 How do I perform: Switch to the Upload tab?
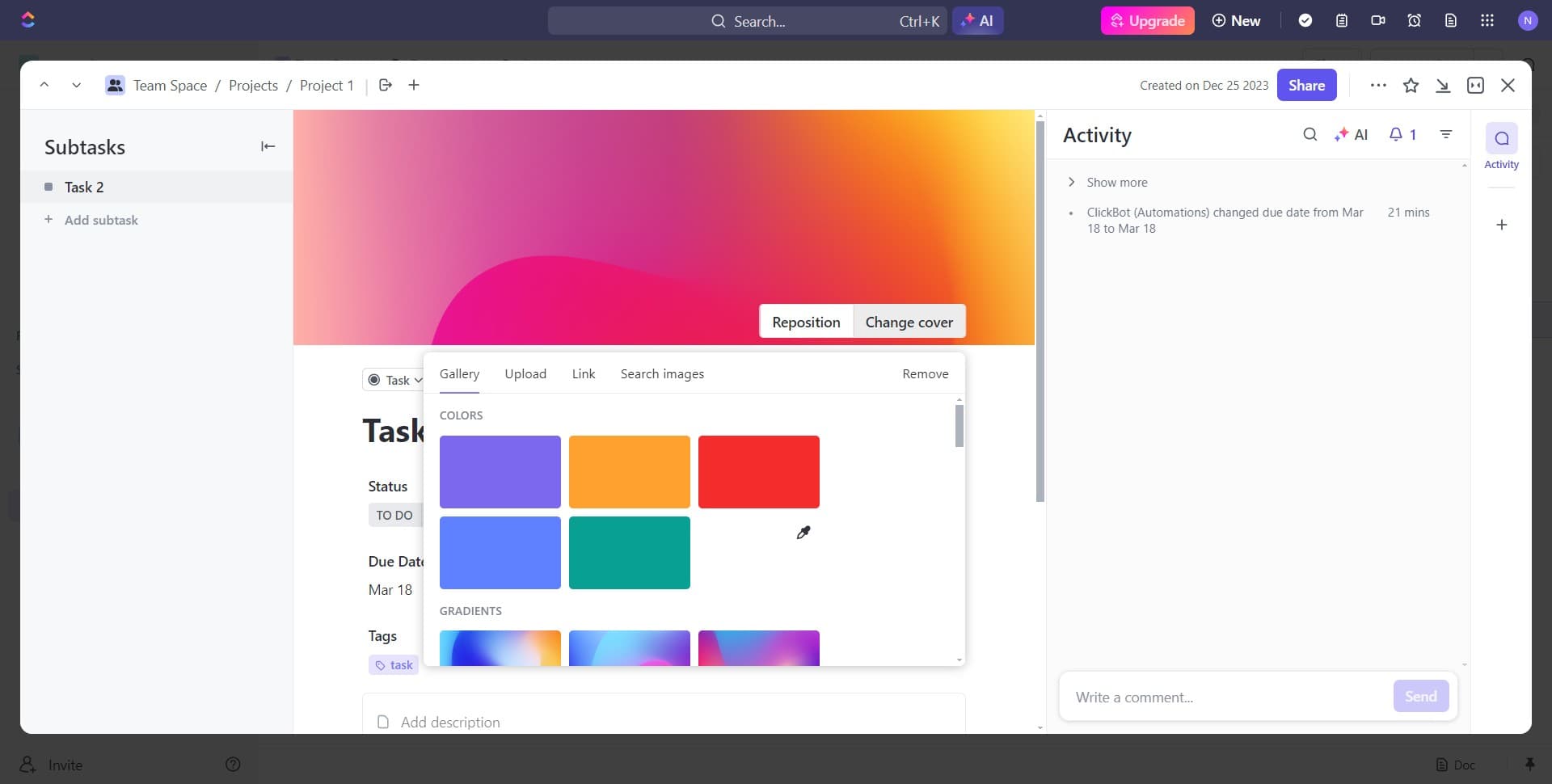(525, 373)
